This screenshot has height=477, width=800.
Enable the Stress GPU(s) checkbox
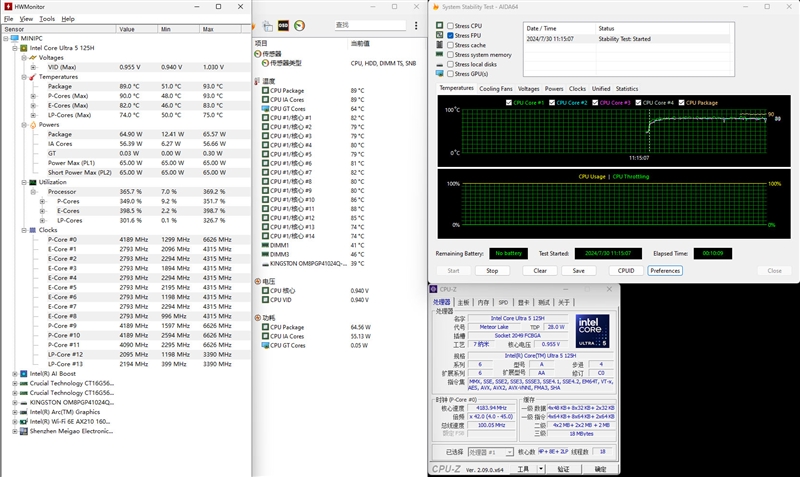[x=451, y=73]
